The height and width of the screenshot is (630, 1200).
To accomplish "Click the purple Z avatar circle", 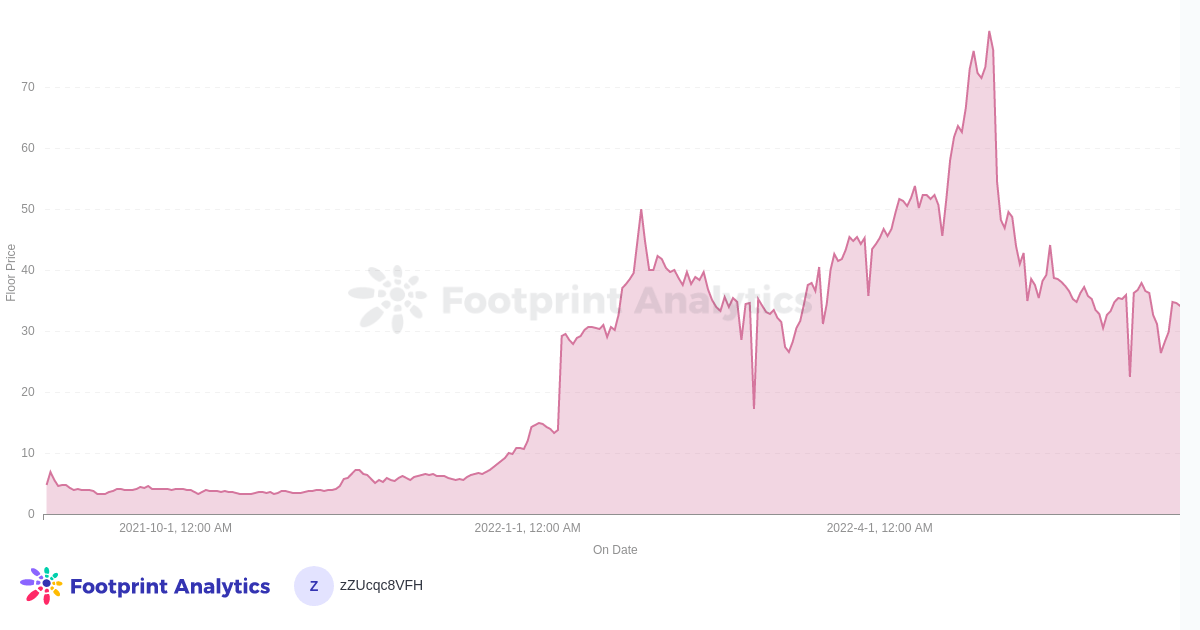I will 314,586.
